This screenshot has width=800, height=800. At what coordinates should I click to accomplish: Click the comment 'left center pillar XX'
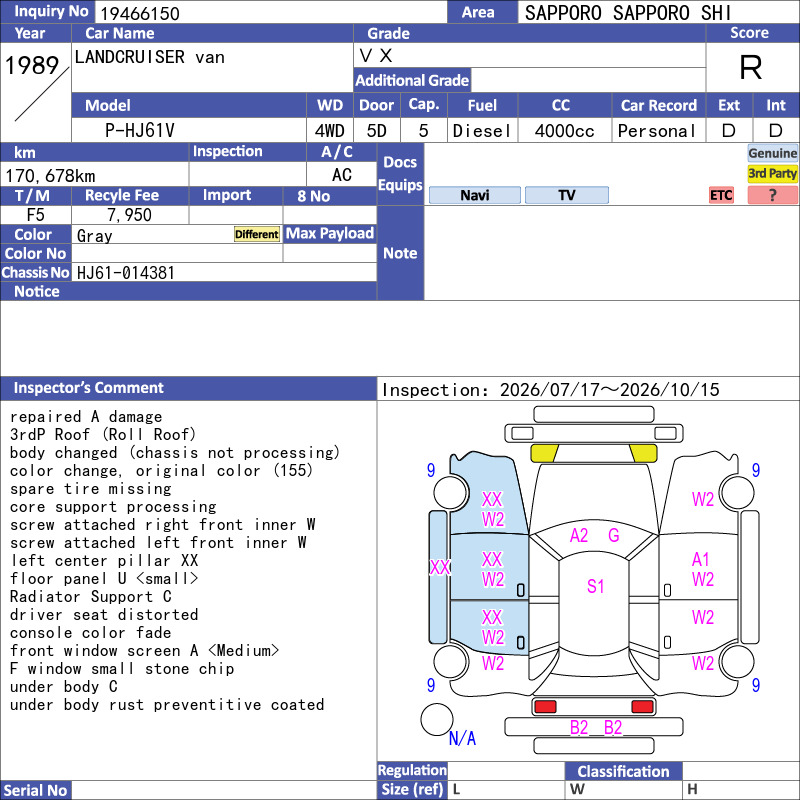[104, 561]
